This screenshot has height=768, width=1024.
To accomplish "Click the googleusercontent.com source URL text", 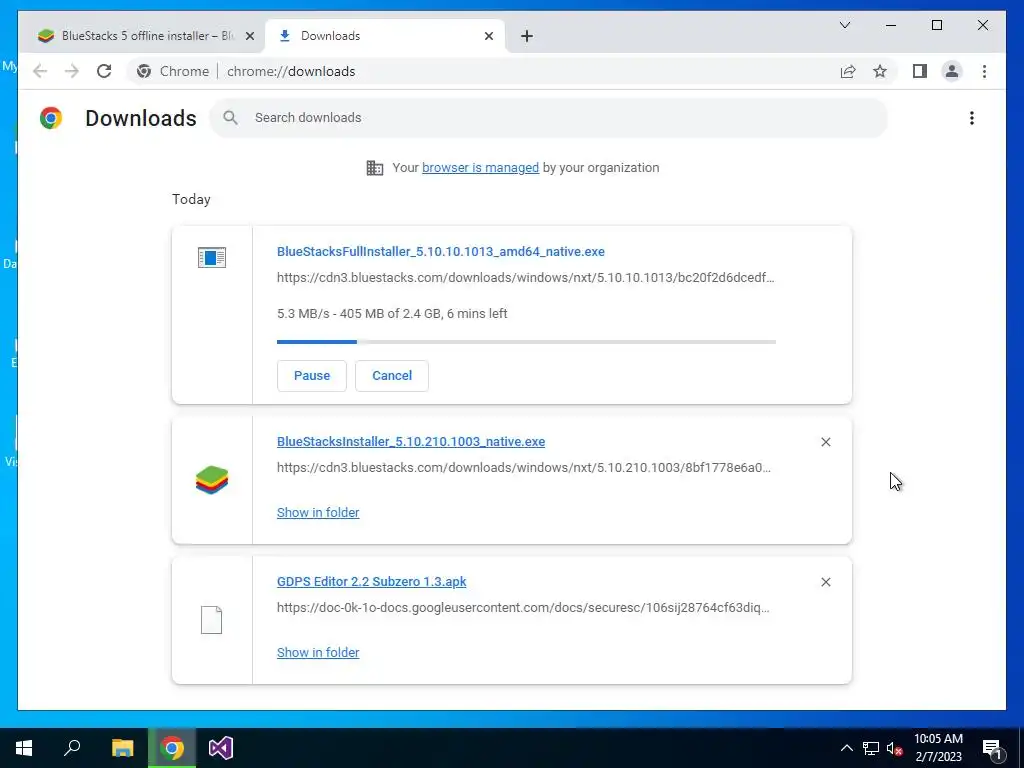I will [523, 607].
